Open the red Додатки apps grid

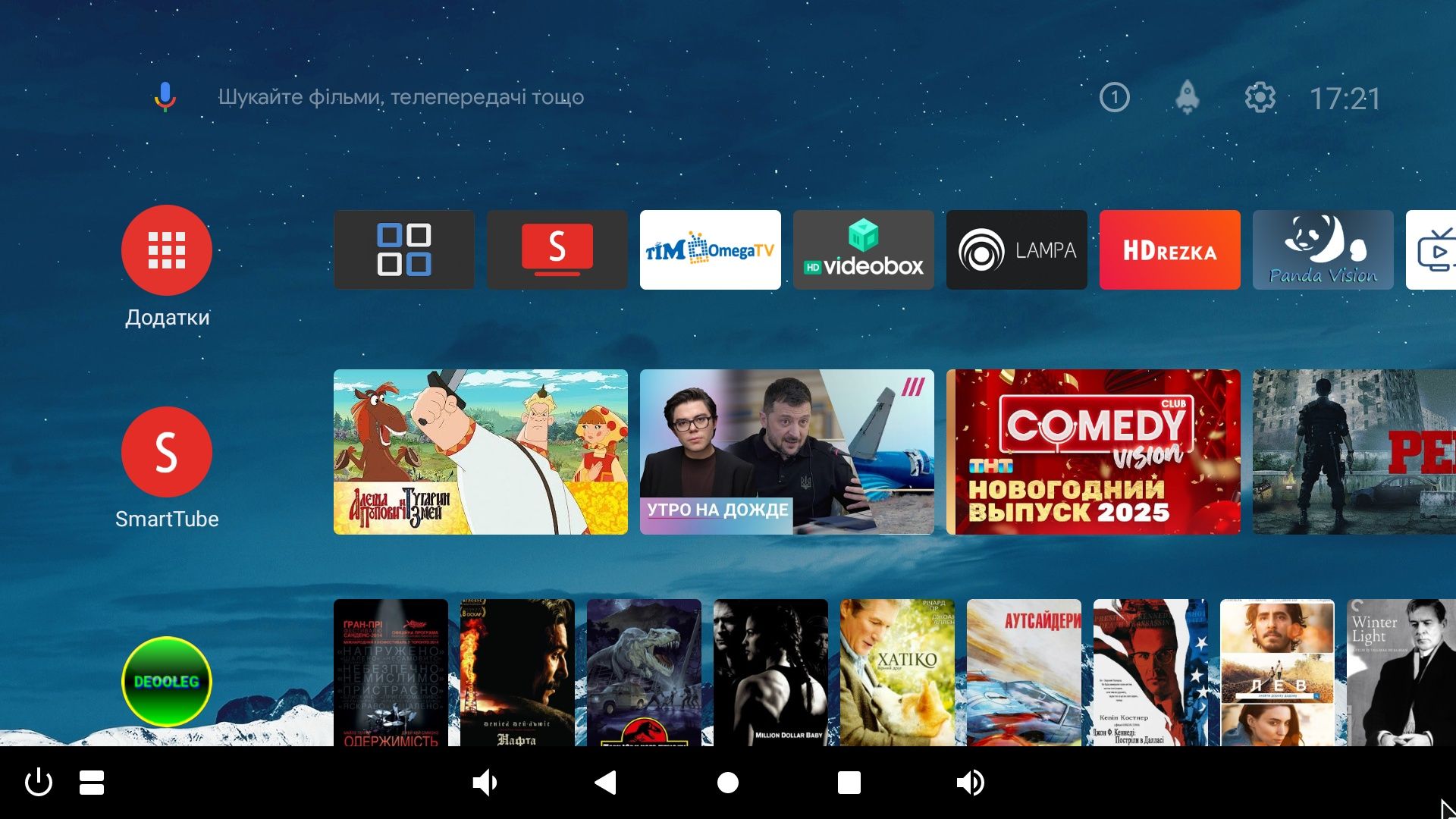click(x=167, y=250)
